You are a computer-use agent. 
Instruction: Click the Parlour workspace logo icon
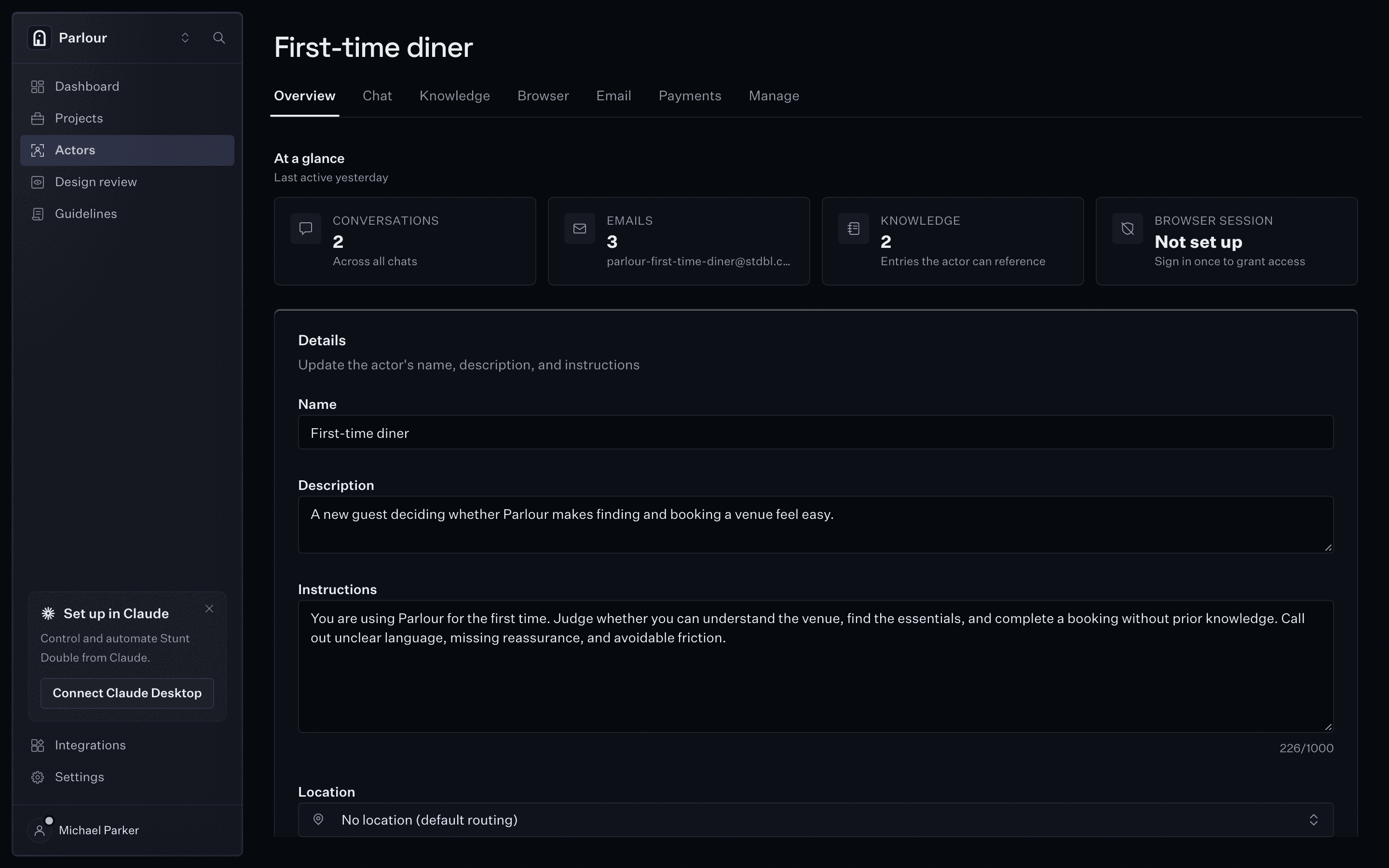(x=39, y=38)
